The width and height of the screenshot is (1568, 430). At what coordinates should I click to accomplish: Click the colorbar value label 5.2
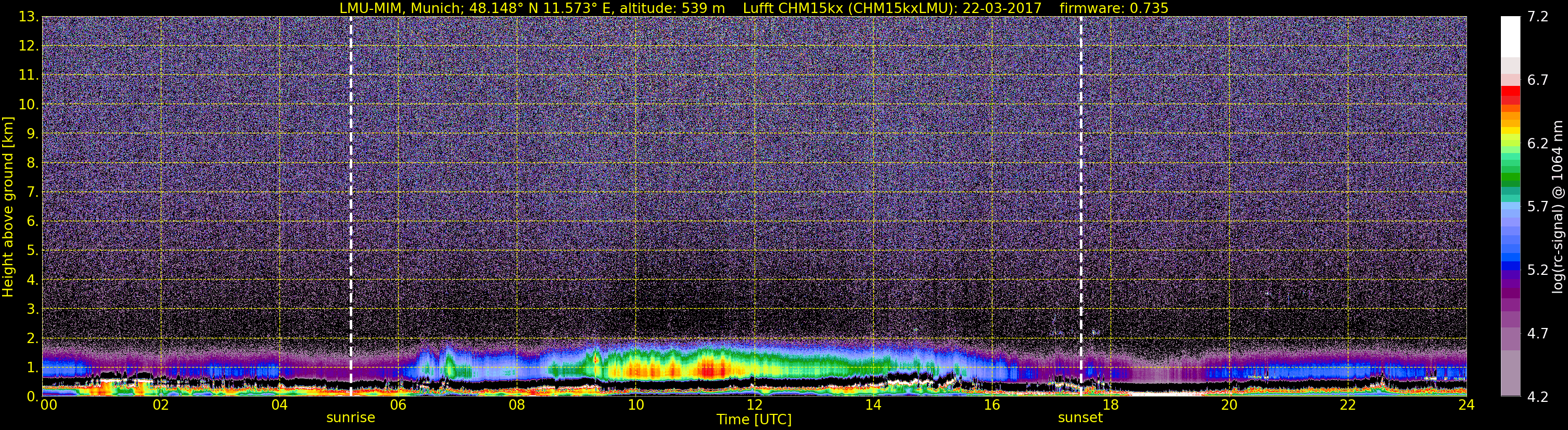(x=1538, y=270)
